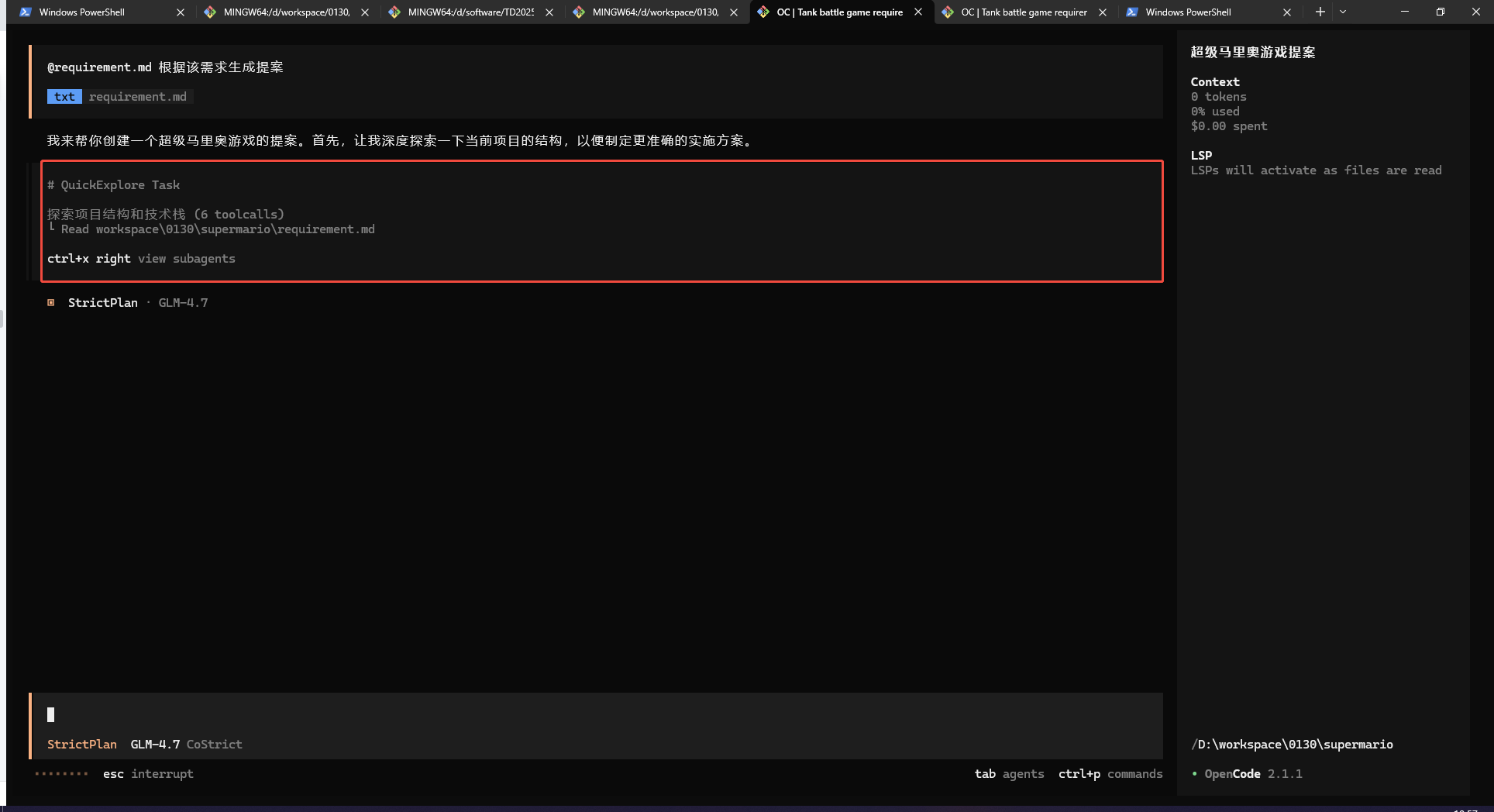Click the txt file type badge
The image size is (1494, 812).
pos(64,97)
